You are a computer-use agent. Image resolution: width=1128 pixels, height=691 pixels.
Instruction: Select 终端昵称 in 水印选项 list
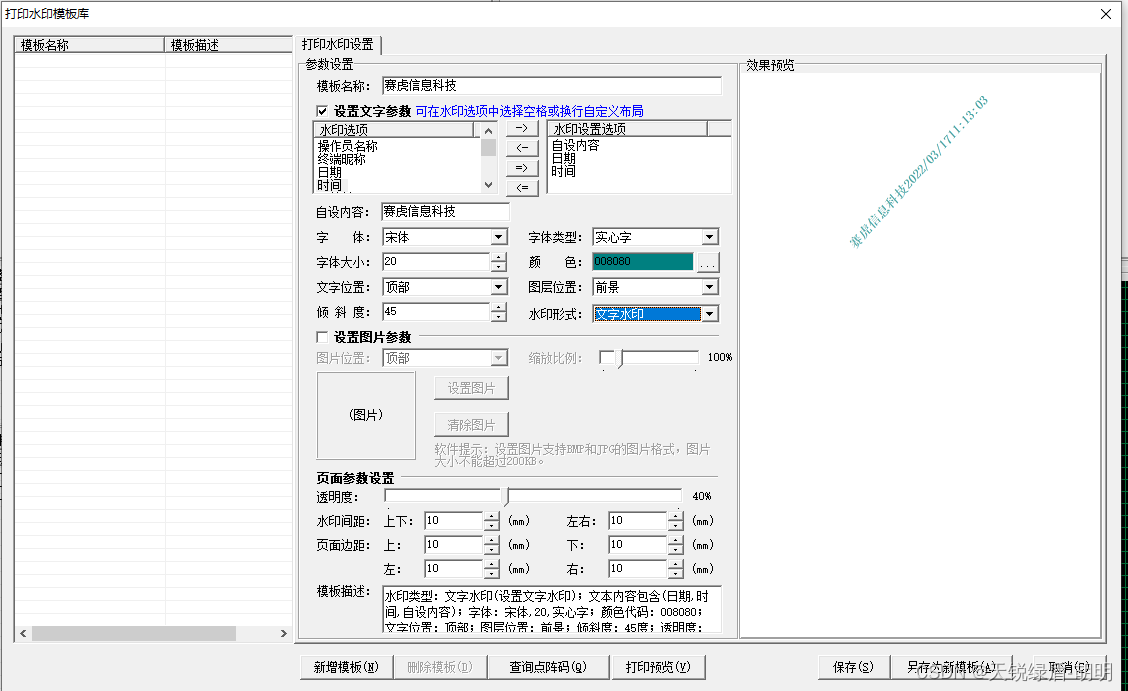tap(342, 159)
